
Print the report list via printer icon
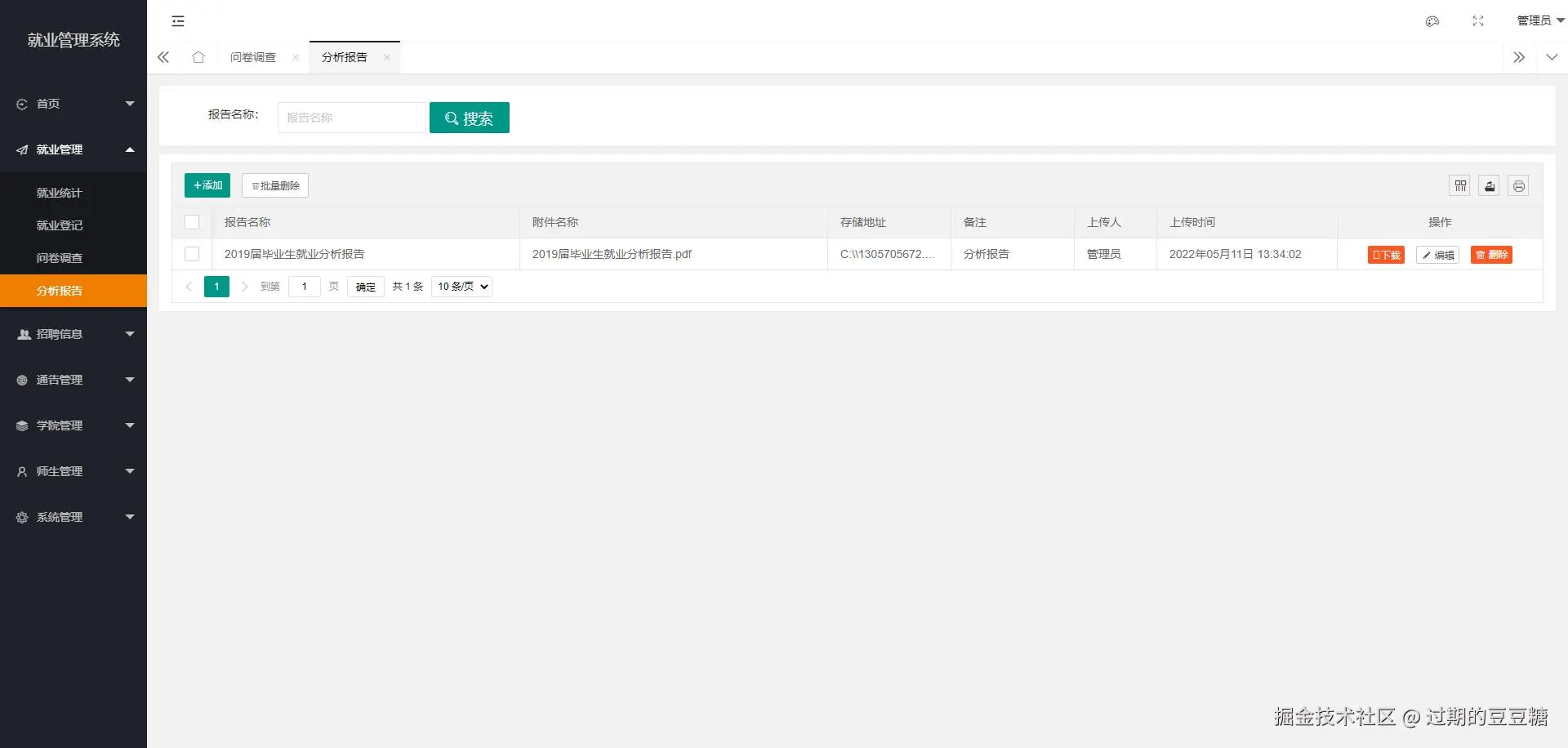[x=1518, y=185]
